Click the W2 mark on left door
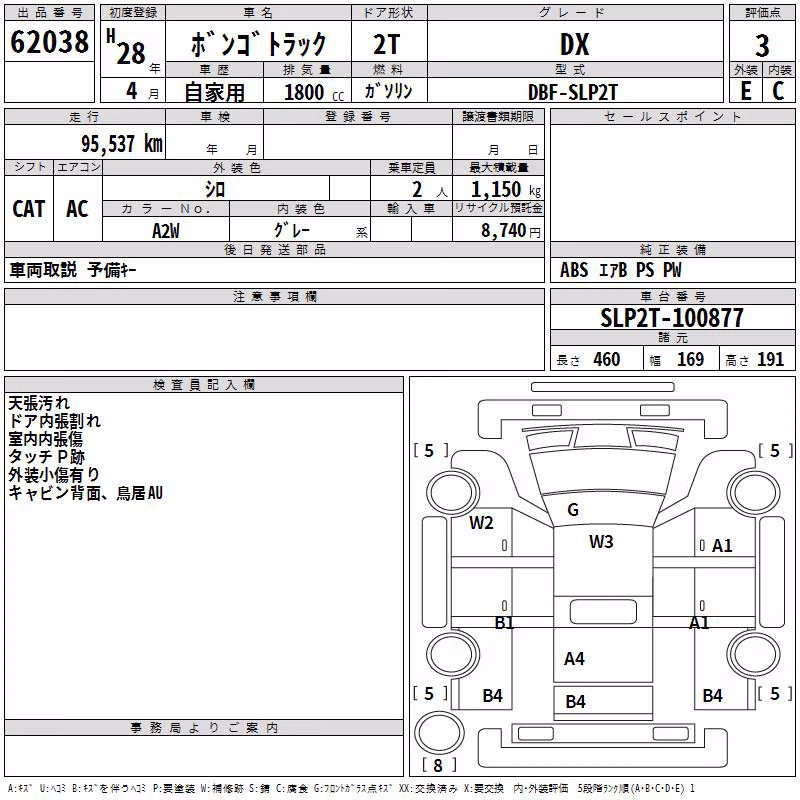This screenshot has height=800, width=800. click(481, 522)
